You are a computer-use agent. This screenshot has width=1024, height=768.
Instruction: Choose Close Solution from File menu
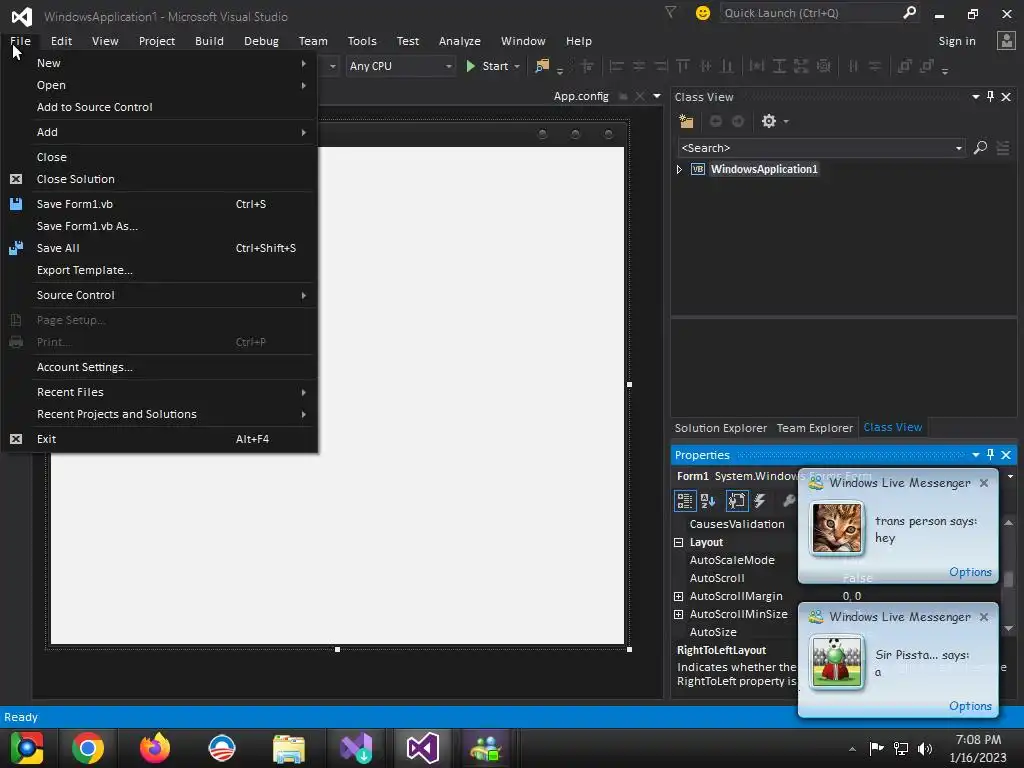pyautogui.click(x=160, y=179)
